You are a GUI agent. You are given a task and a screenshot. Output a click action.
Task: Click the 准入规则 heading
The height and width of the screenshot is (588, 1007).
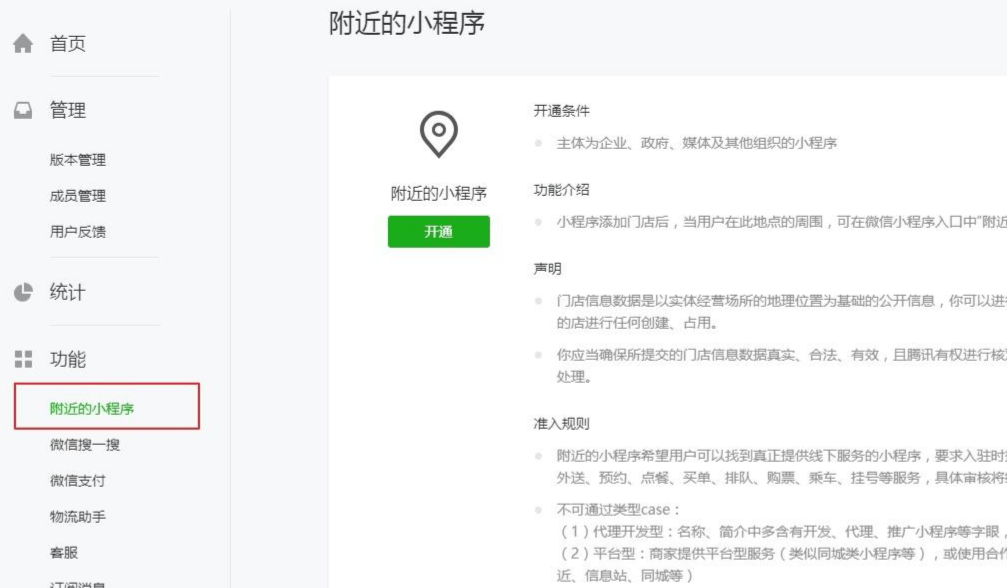[561, 424]
